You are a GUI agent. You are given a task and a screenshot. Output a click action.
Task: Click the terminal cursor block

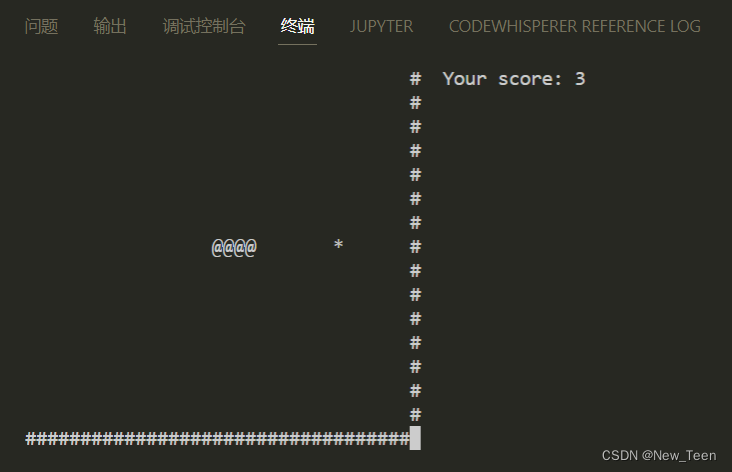point(415,438)
